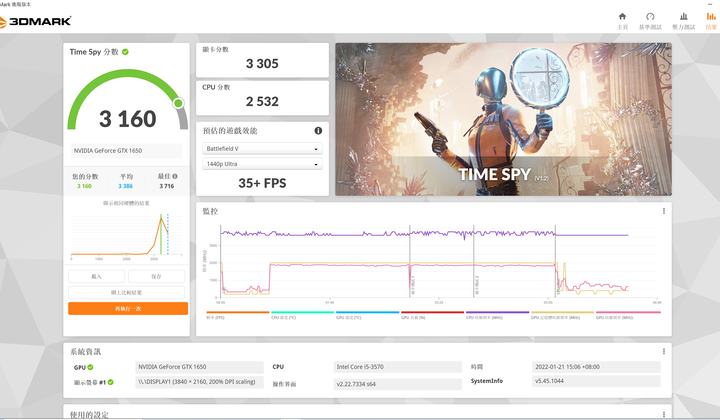Toggle the blue GPU temperature legend
Viewport: 720px width, 420px height.
pyautogui.click(x=367, y=314)
